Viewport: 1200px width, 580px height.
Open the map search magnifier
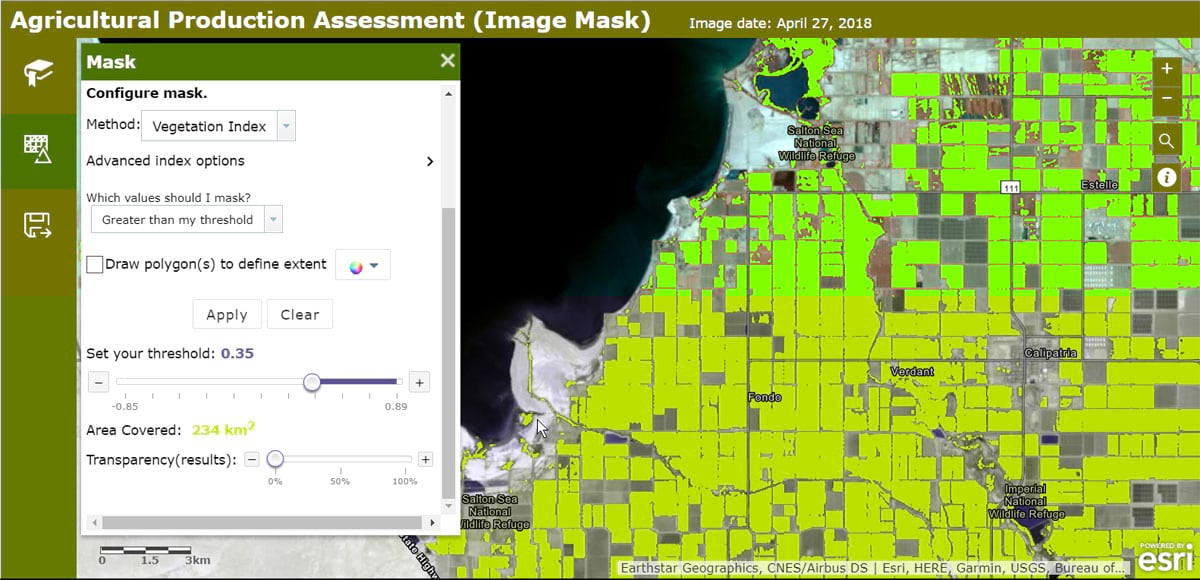(1167, 141)
